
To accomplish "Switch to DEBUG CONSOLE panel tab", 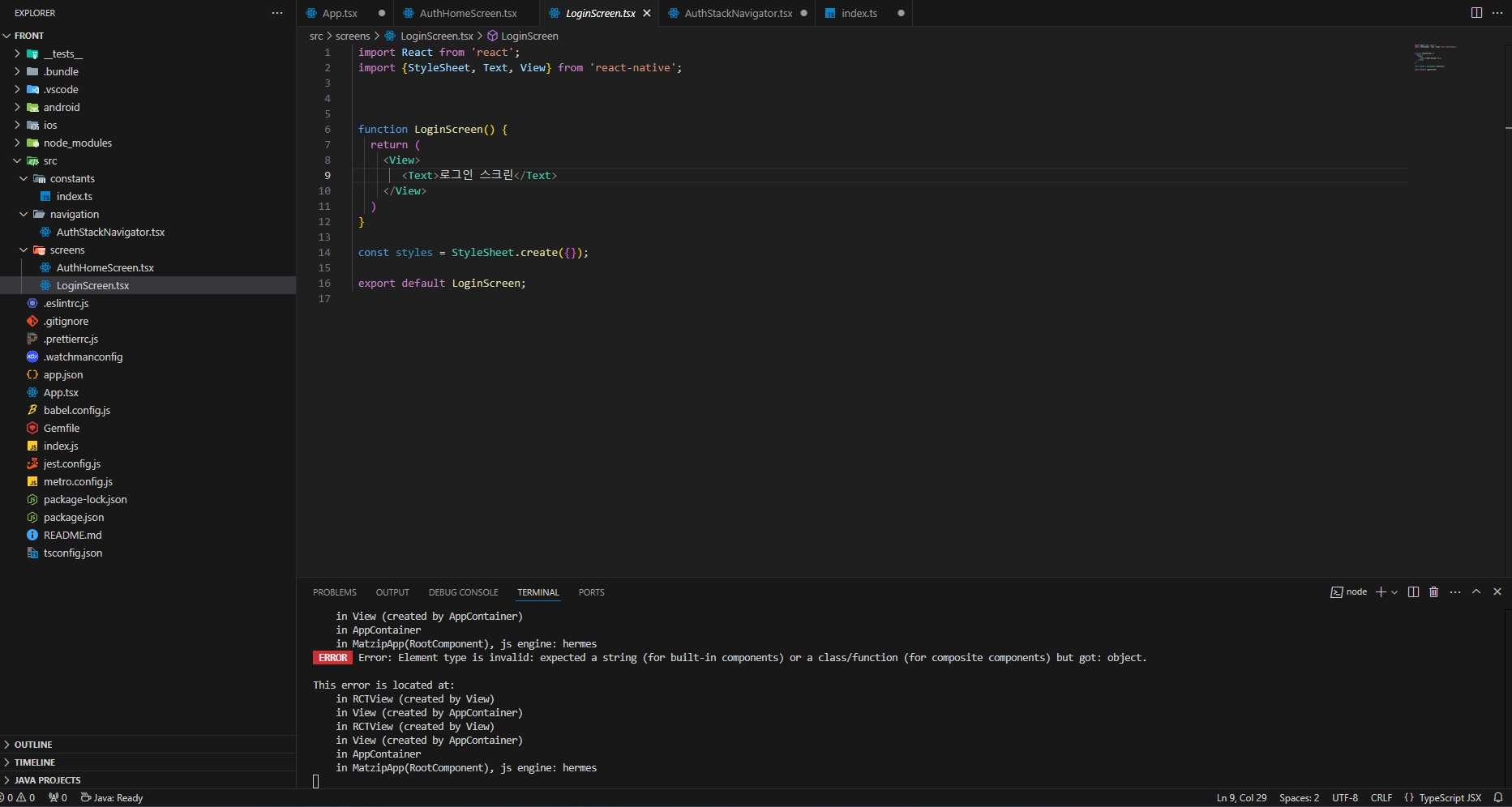I will pyautogui.click(x=464, y=592).
